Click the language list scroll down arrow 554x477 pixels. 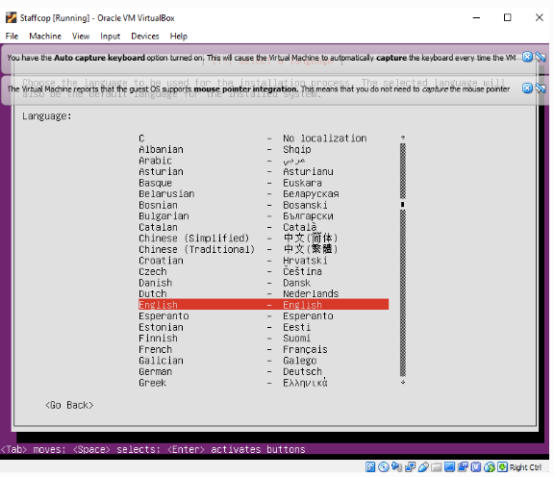[403, 382]
